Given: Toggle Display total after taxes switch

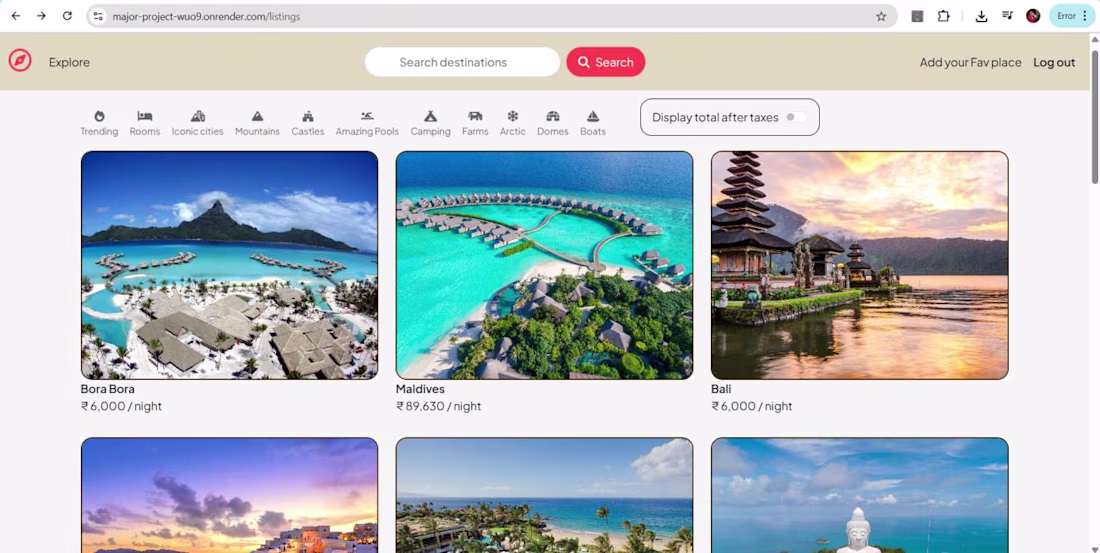Looking at the screenshot, I should 796,117.
